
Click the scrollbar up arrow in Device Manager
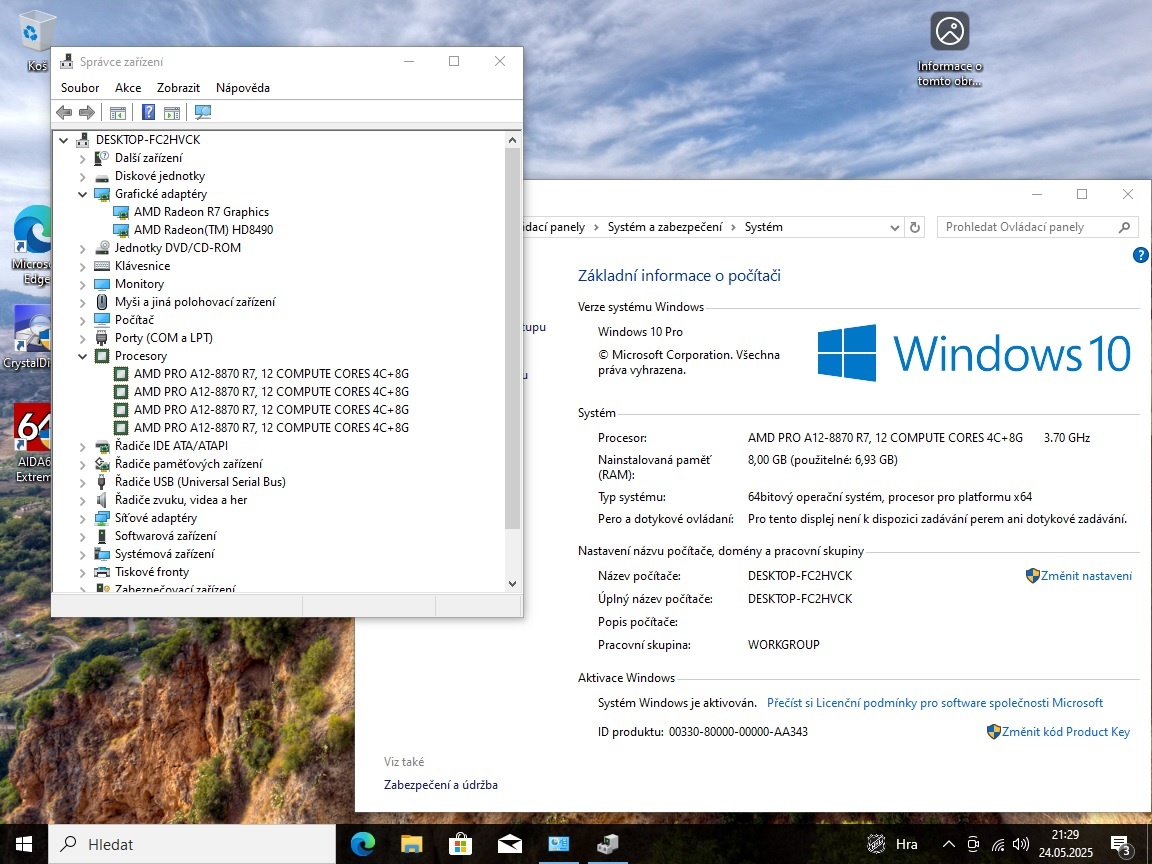pyautogui.click(x=512, y=140)
